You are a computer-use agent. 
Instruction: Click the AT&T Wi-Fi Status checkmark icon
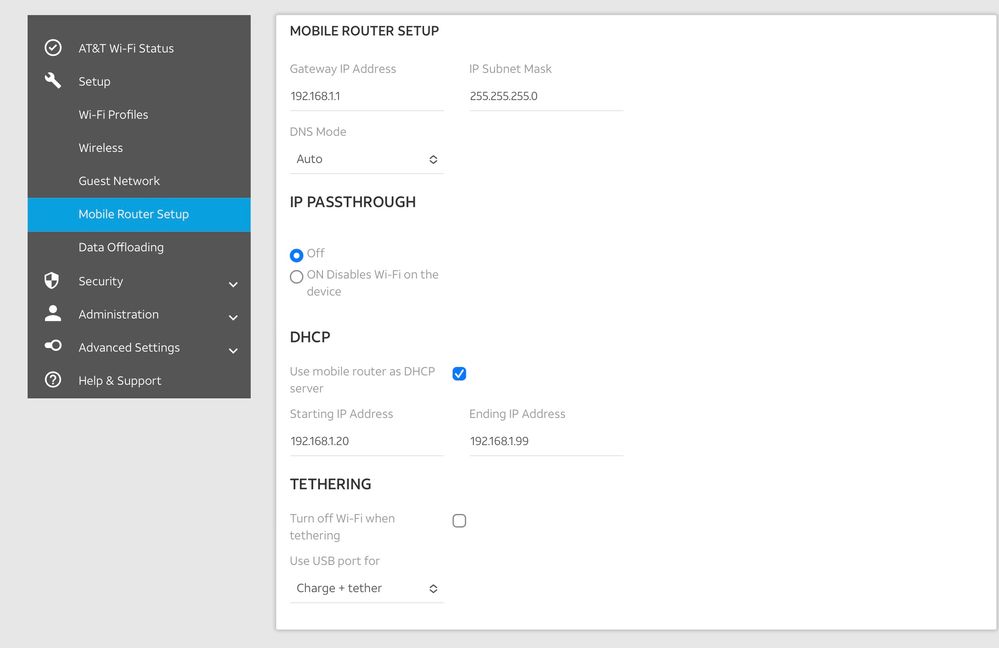tap(53, 48)
